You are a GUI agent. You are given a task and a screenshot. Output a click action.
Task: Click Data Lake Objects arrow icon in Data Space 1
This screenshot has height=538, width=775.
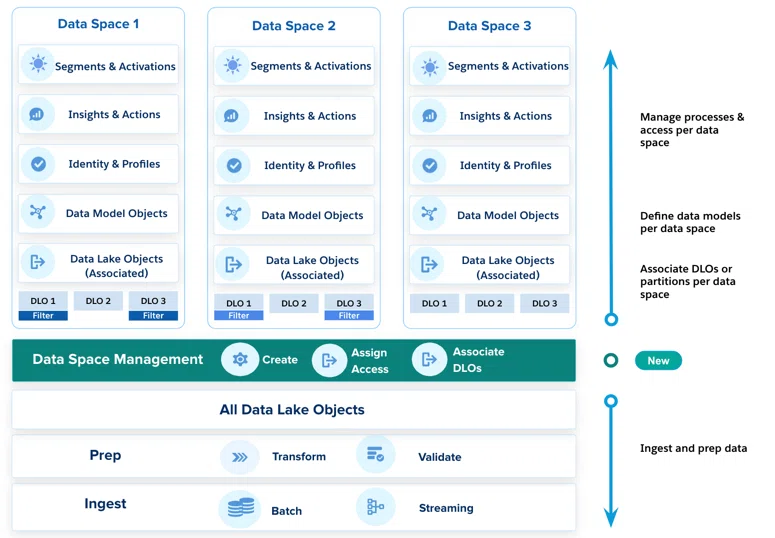(x=38, y=262)
